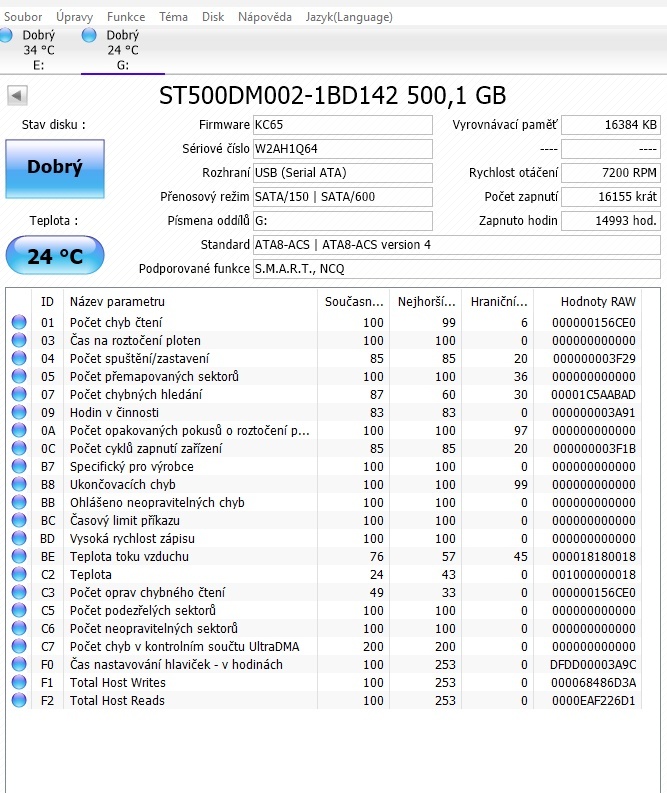Image resolution: width=667 pixels, height=793 pixels.
Task: Click the Přenosový režim field
Action: [x=343, y=197]
